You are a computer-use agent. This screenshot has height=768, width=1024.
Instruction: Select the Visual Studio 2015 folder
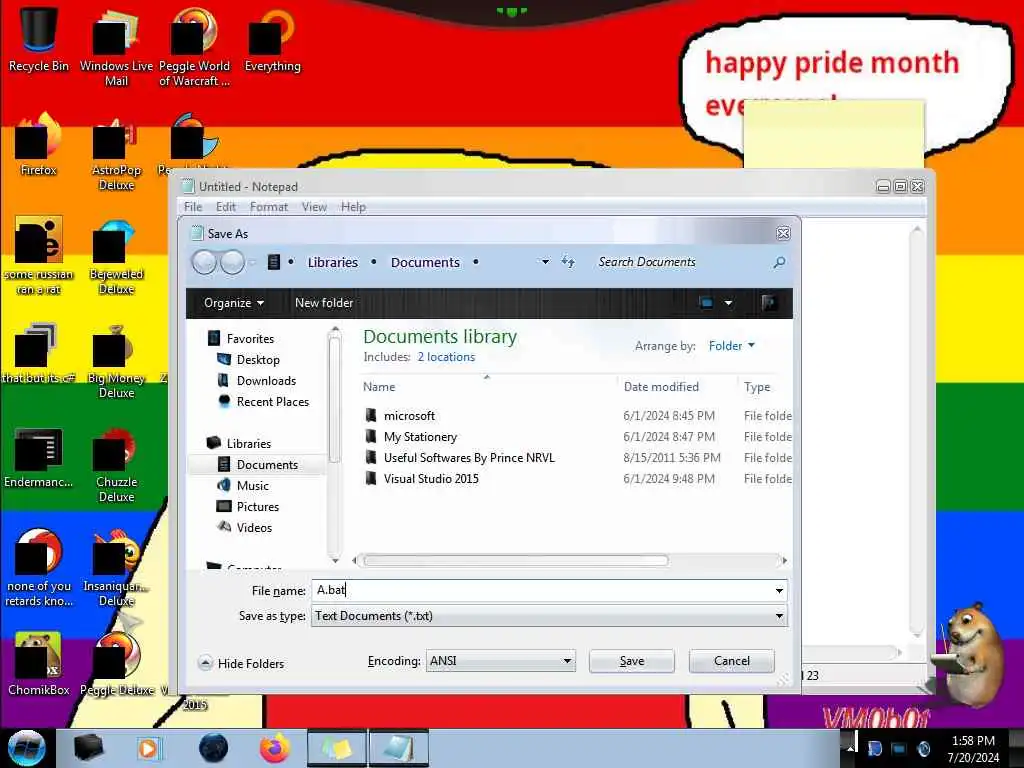431,479
